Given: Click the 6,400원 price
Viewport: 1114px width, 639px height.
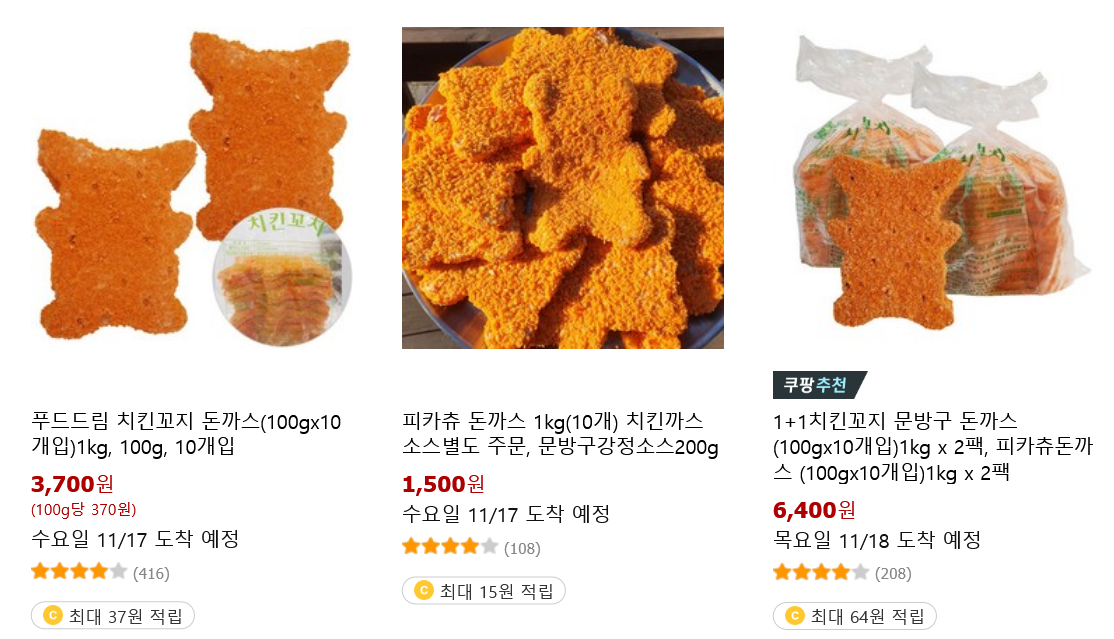Looking at the screenshot, I should coord(814,510).
